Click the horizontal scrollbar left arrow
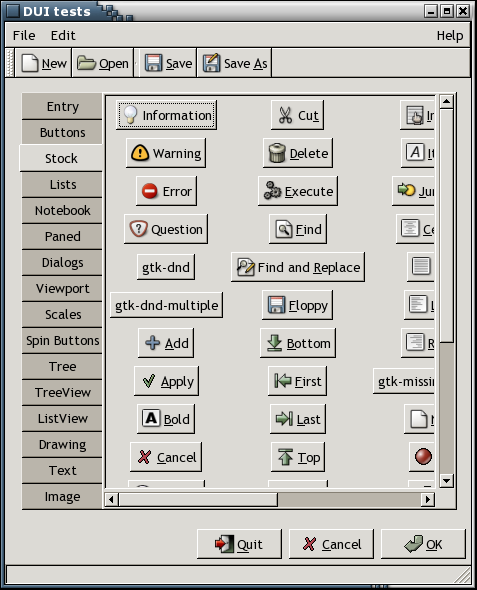Screen dimensions: 477x590 pyautogui.click(x=111, y=499)
